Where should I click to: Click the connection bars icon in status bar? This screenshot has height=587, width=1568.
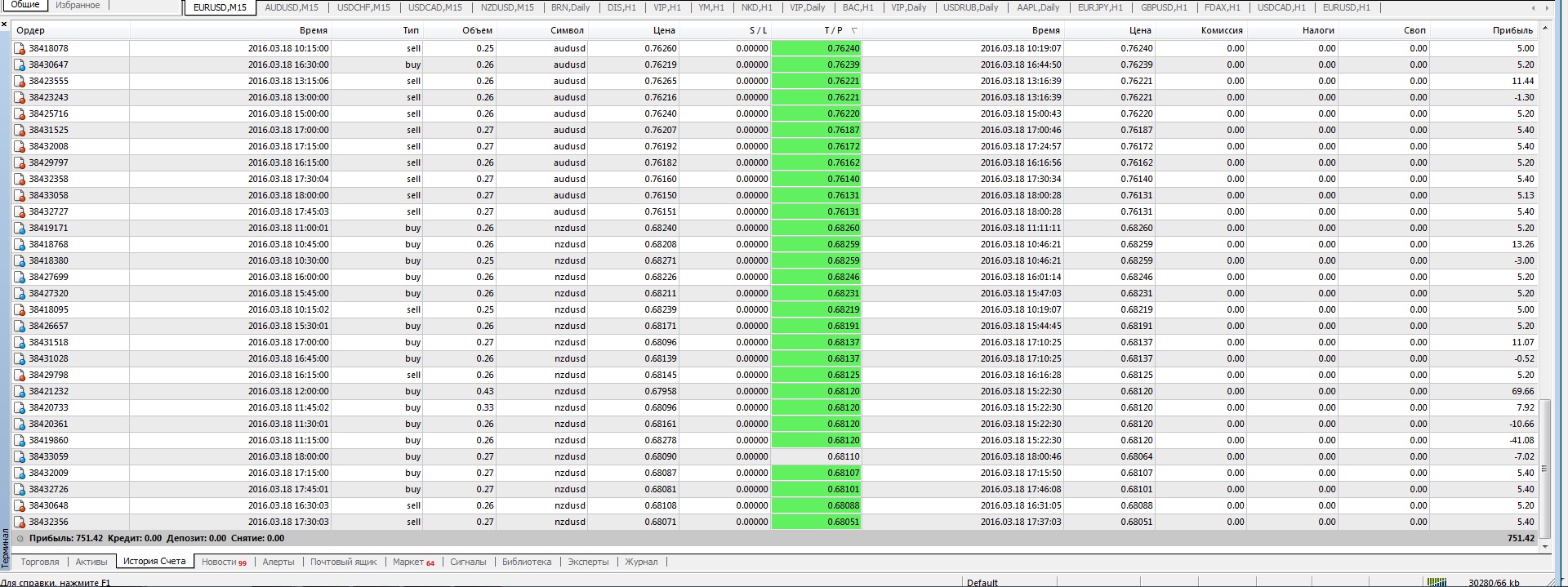pyautogui.click(x=1437, y=582)
